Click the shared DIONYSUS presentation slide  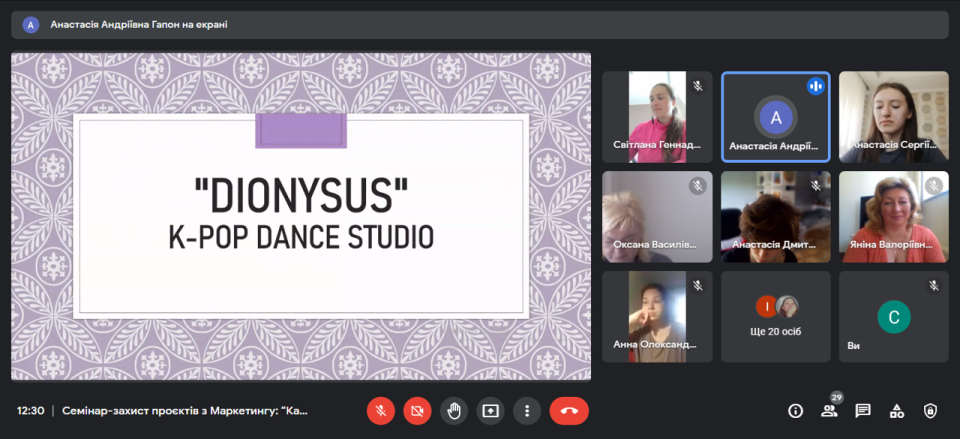[301, 216]
